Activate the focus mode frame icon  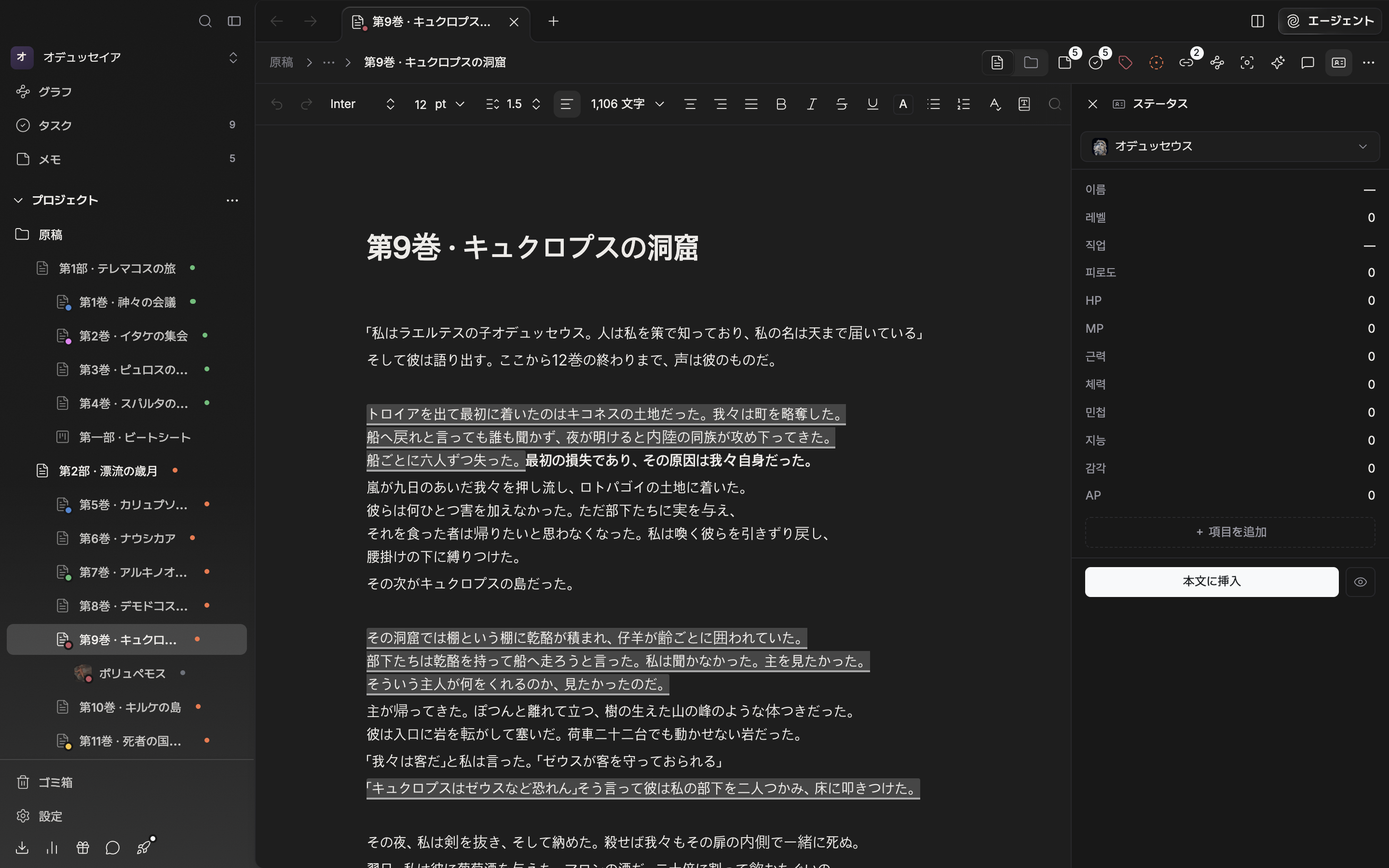[x=1247, y=63]
